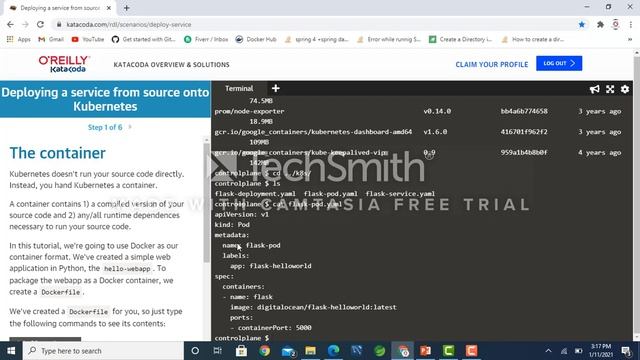Open the notification center icon
The image size is (640, 360).
pos(626,351)
